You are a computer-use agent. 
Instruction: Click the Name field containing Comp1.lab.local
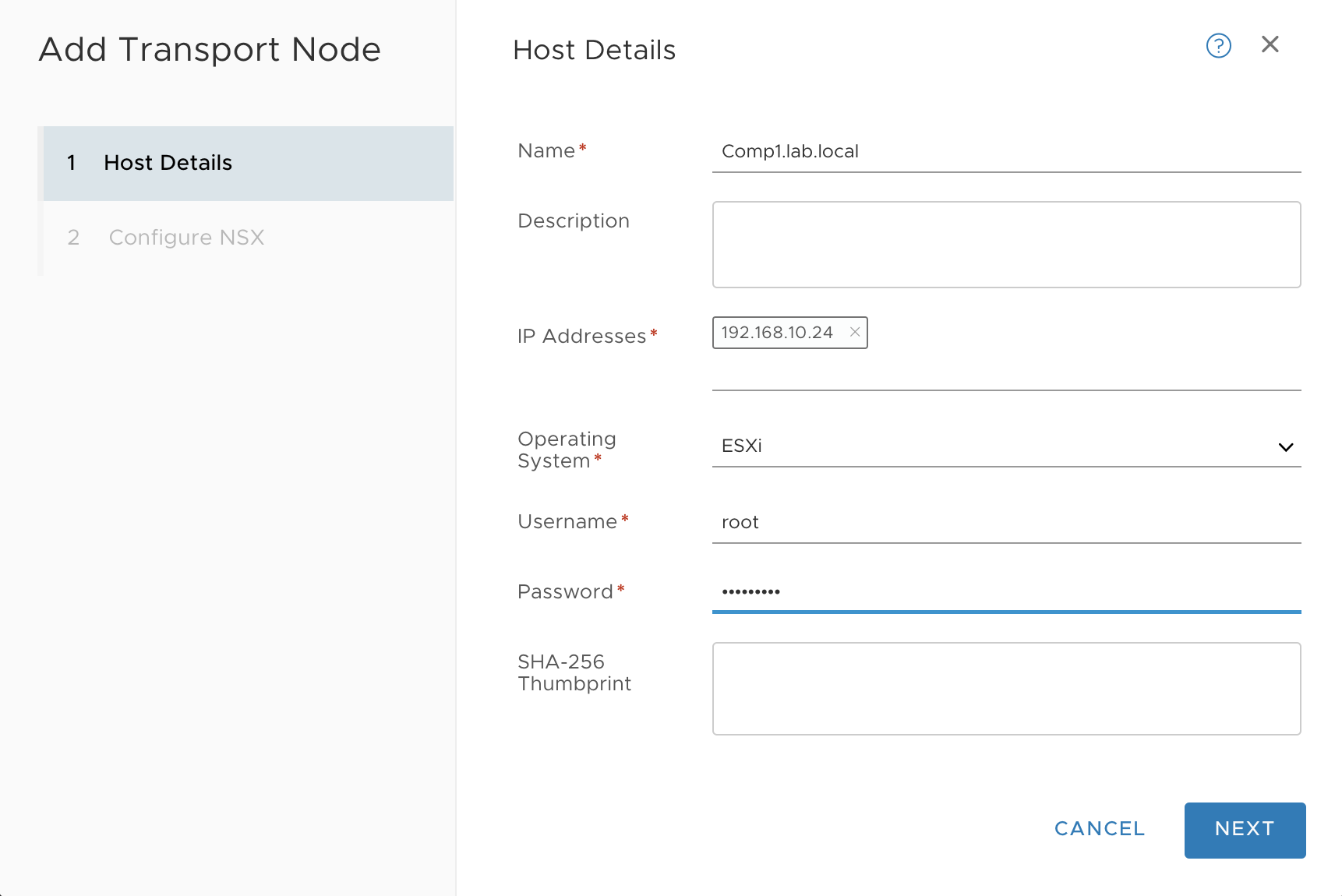click(x=1005, y=151)
